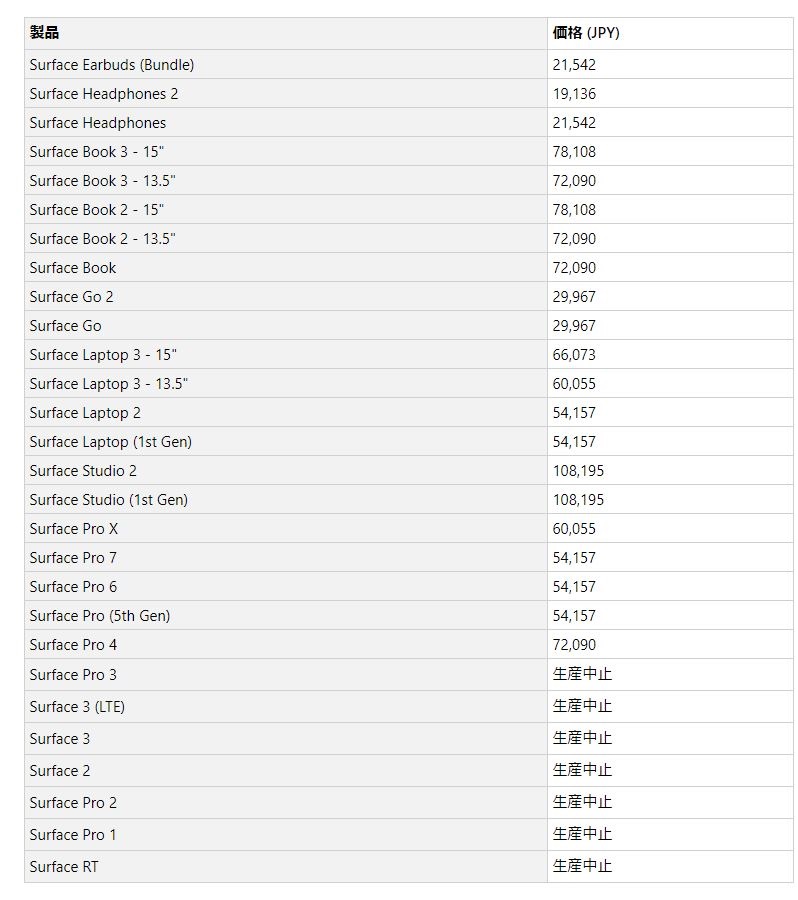Click the Surface Pro X row name

(73, 529)
